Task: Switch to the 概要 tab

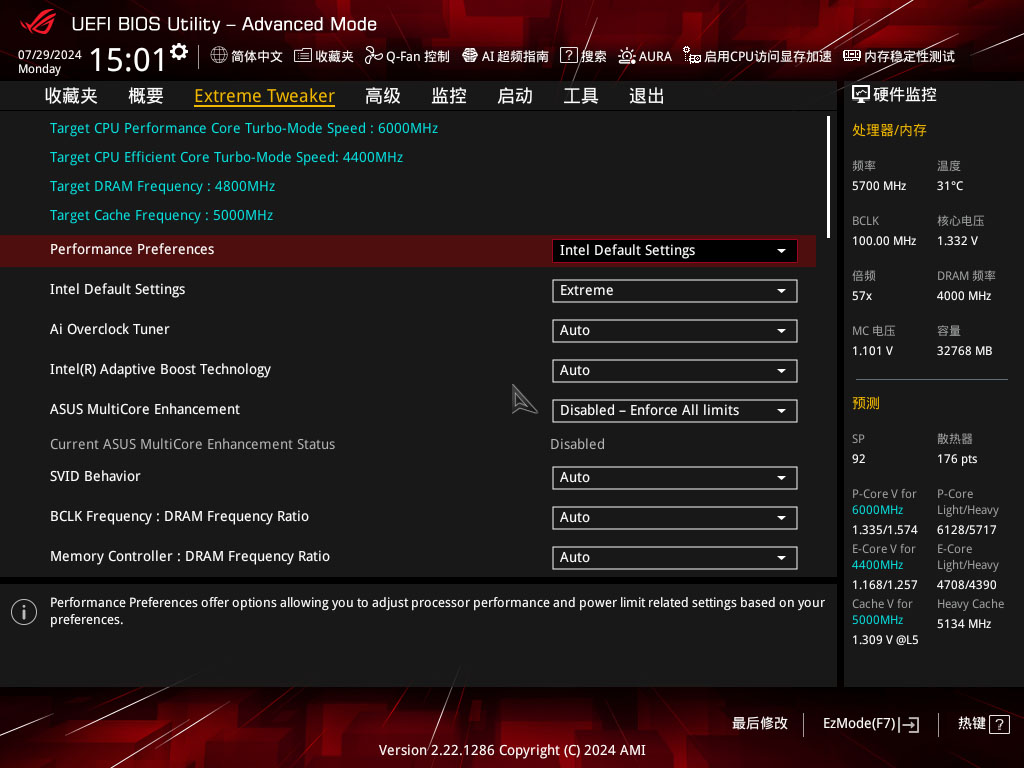Action: click(x=146, y=96)
